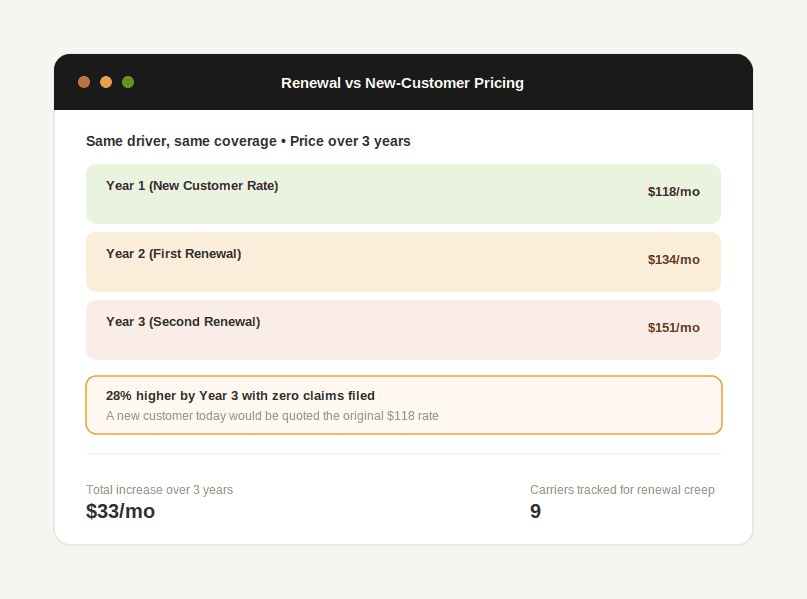Select the 'Year 1 (New Customer Rate)' label

(x=192, y=186)
